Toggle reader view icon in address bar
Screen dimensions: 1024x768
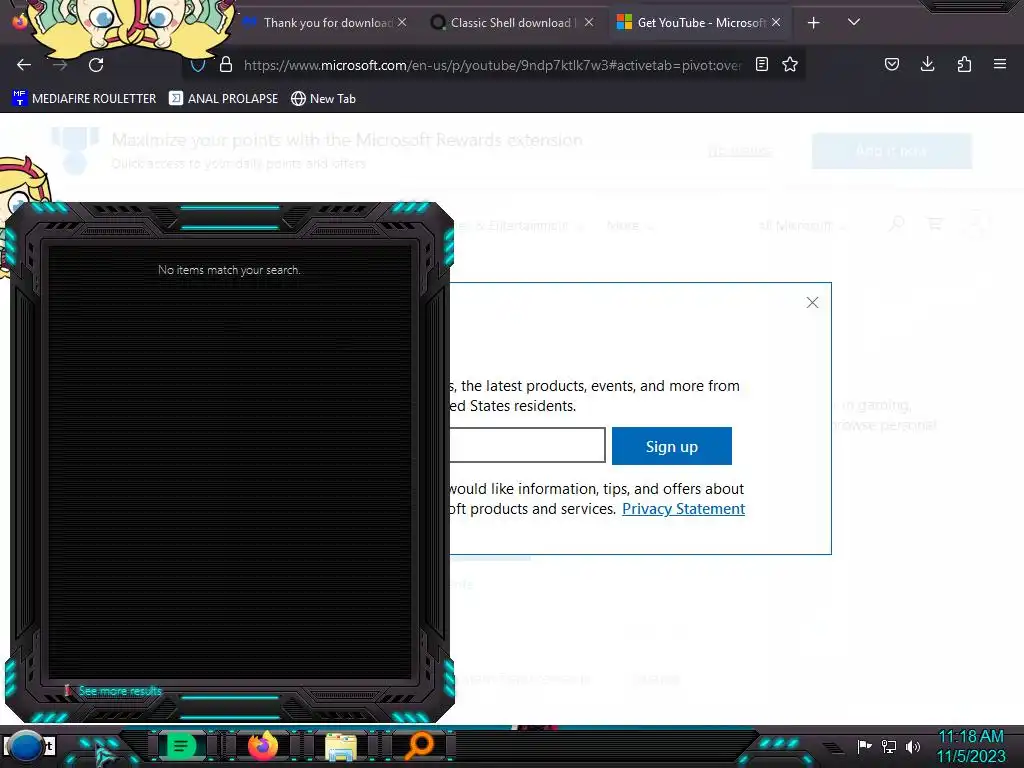tap(761, 64)
